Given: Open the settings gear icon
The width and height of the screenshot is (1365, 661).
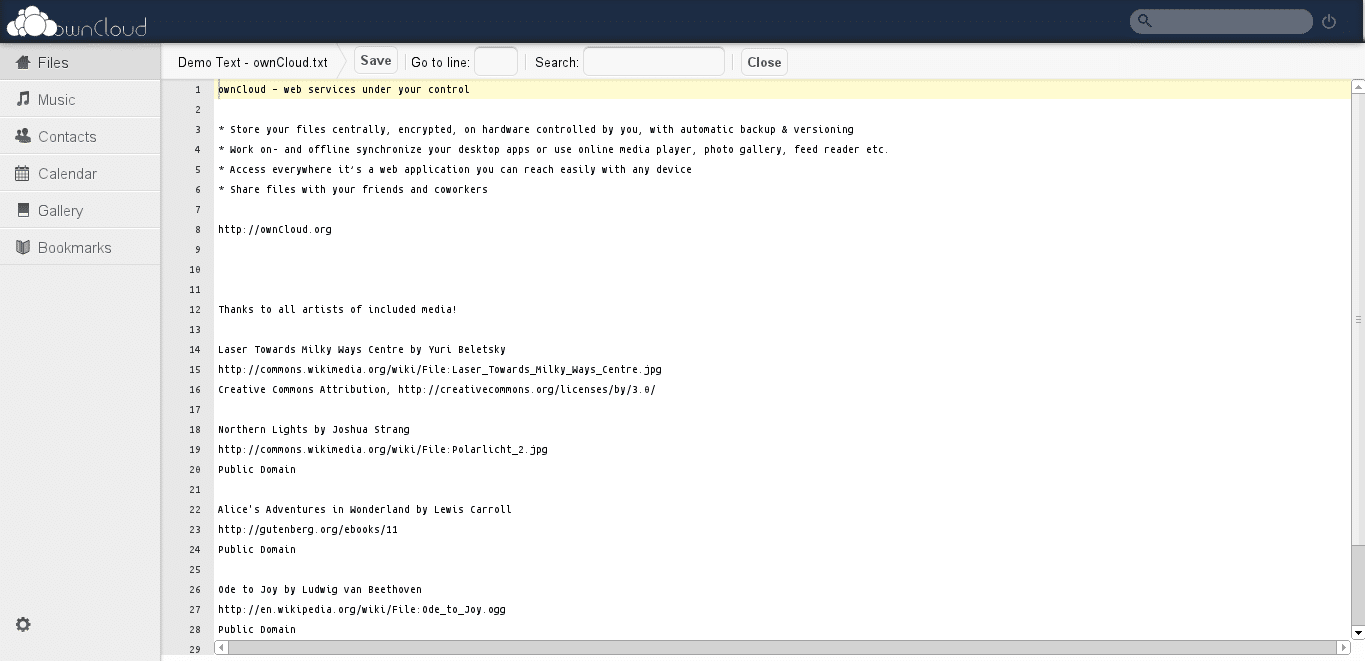Looking at the screenshot, I should click(x=23, y=624).
